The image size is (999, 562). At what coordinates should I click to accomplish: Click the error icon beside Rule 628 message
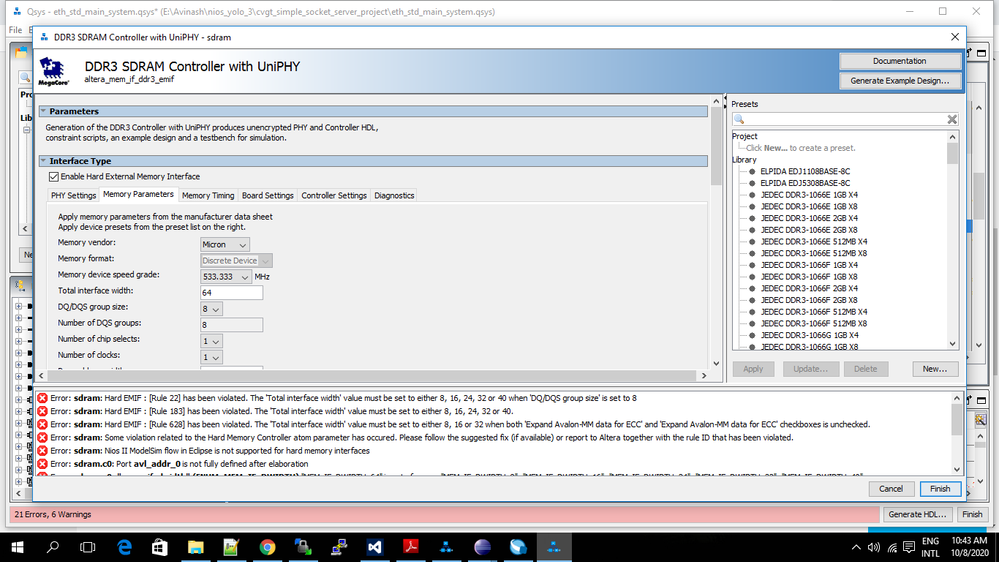tap(42, 424)
